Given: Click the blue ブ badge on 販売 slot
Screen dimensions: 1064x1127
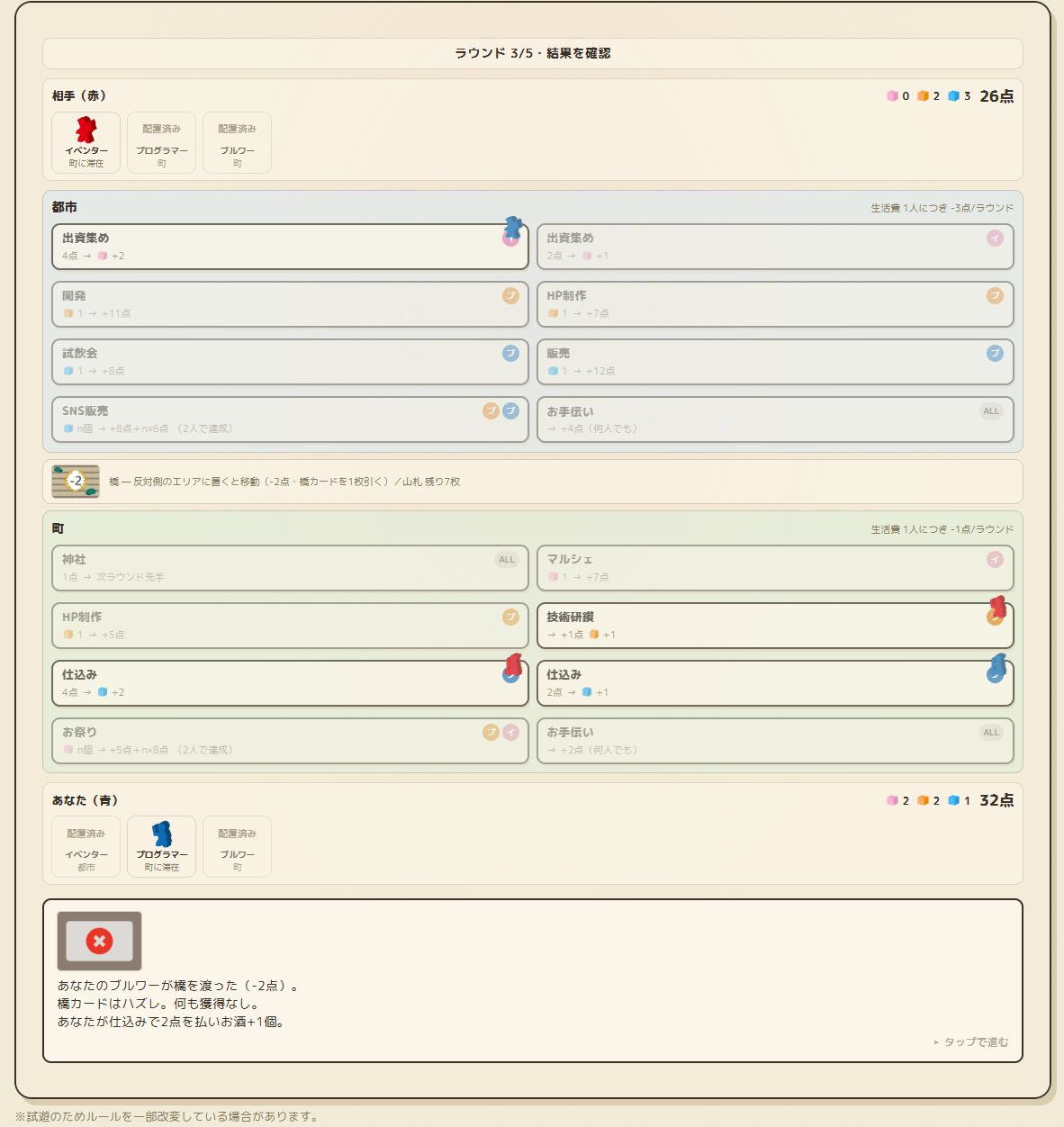Looking at the screenshot, I should click(x=995, y=353).
